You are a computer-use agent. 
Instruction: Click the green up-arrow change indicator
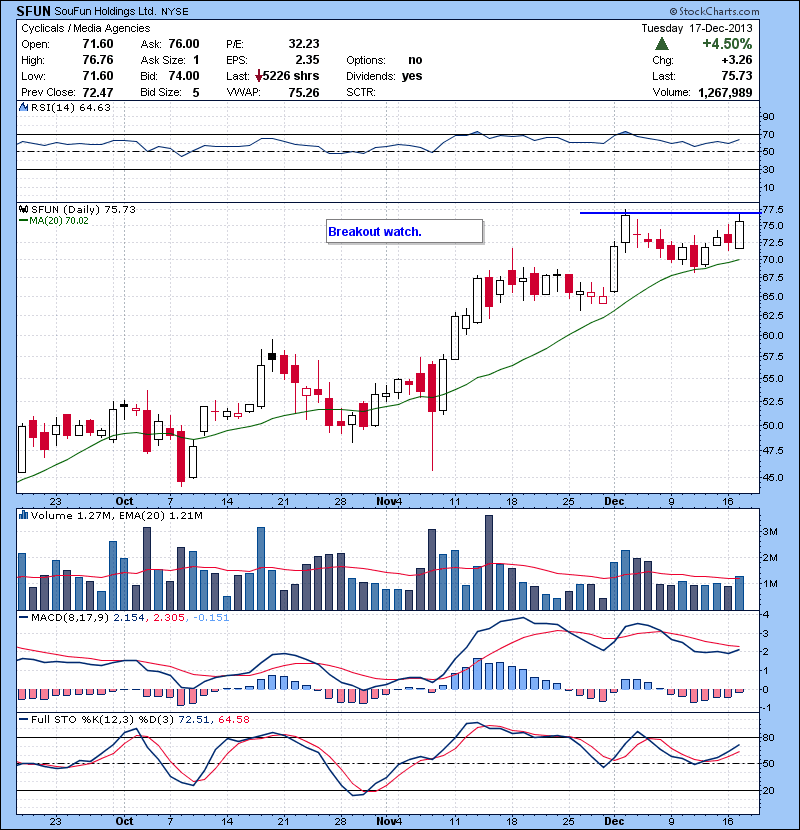661,43
